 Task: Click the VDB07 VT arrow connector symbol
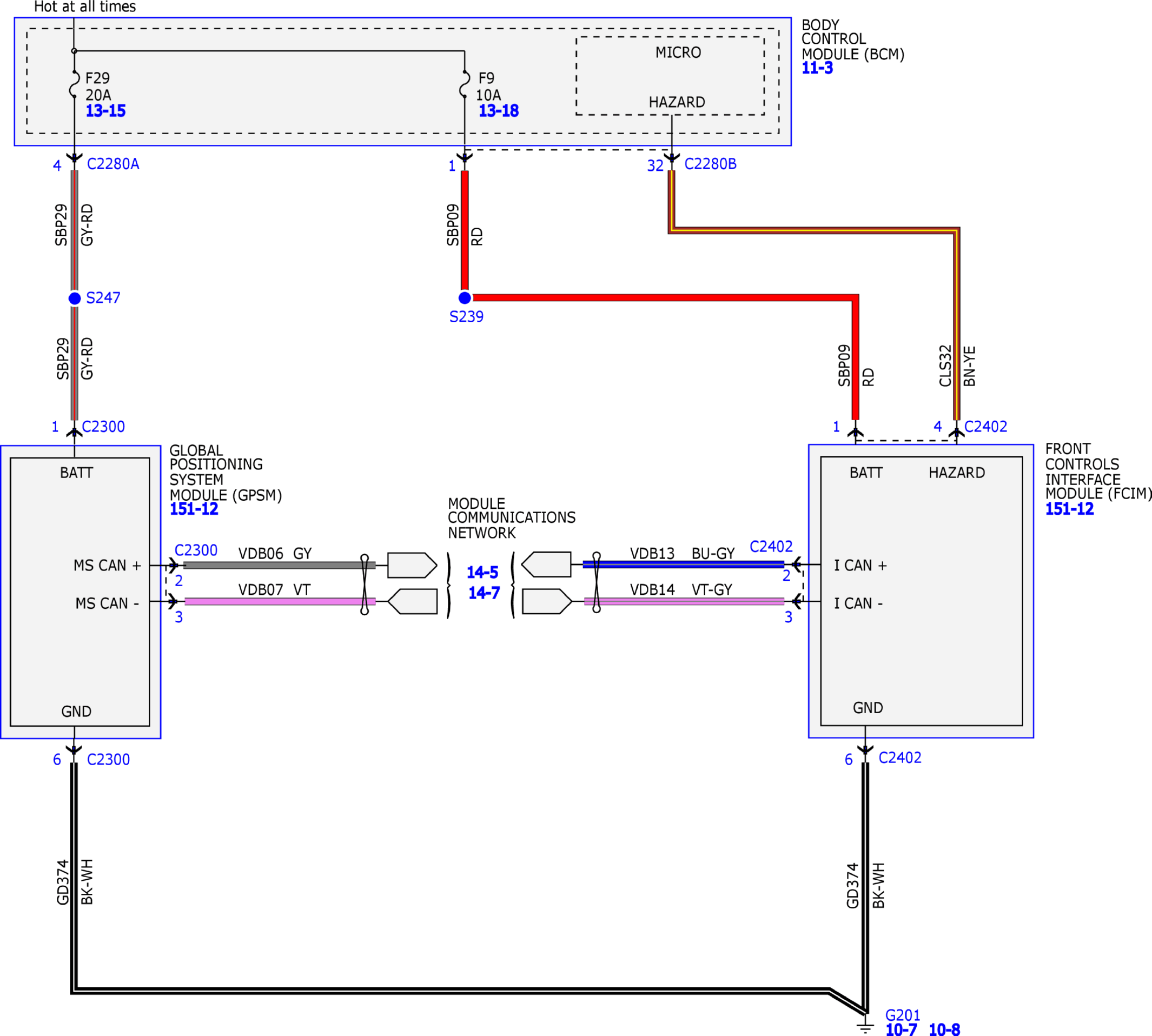click(x=412, y=602)
